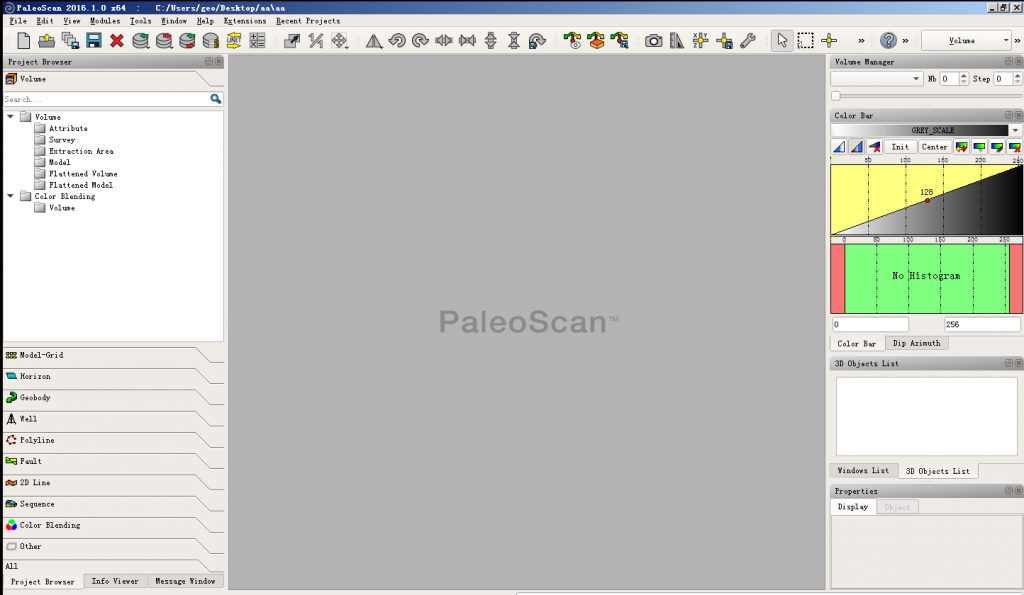Click the pyramid perspective view icon

[374, 40]
